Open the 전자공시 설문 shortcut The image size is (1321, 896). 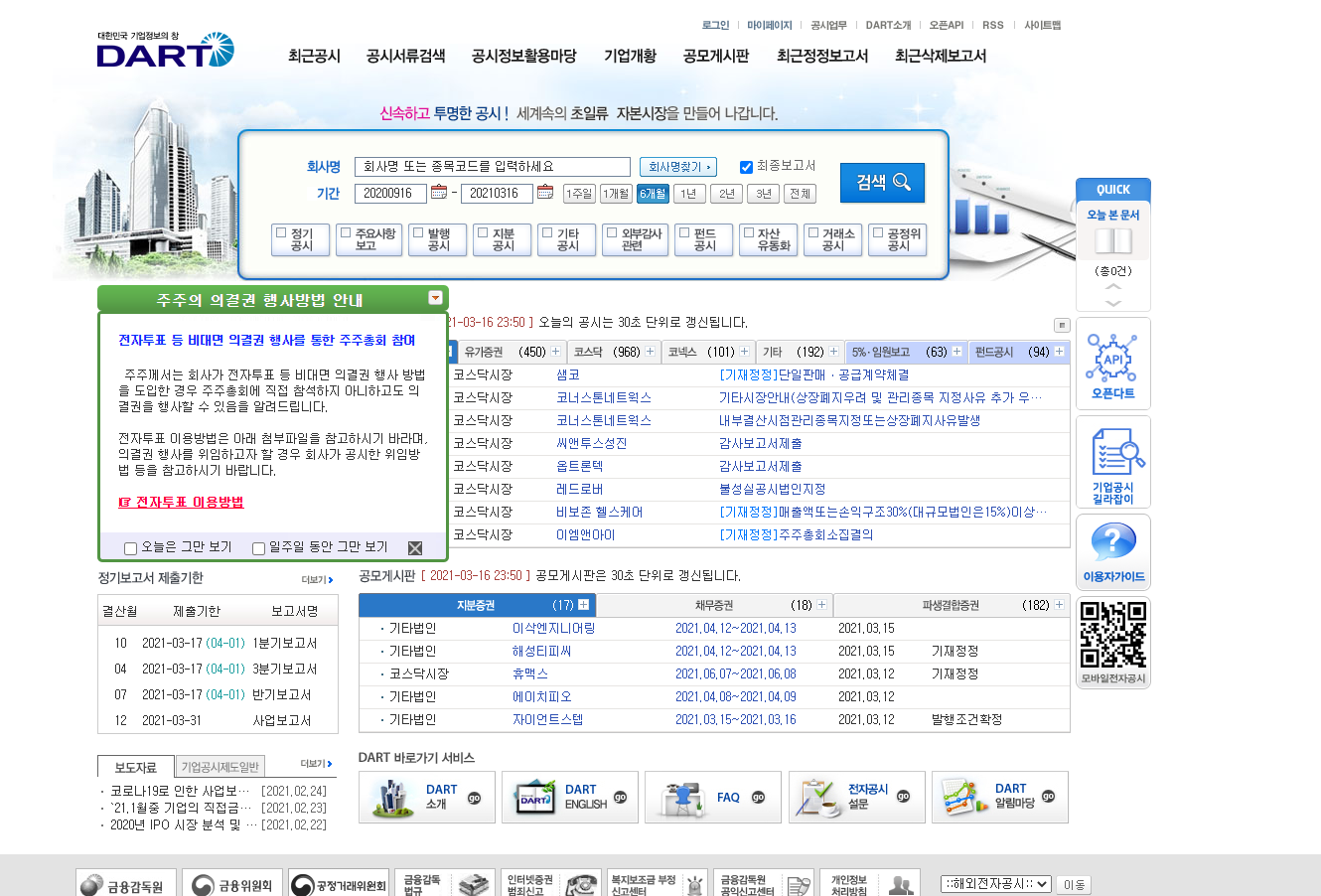click(857, 797)
